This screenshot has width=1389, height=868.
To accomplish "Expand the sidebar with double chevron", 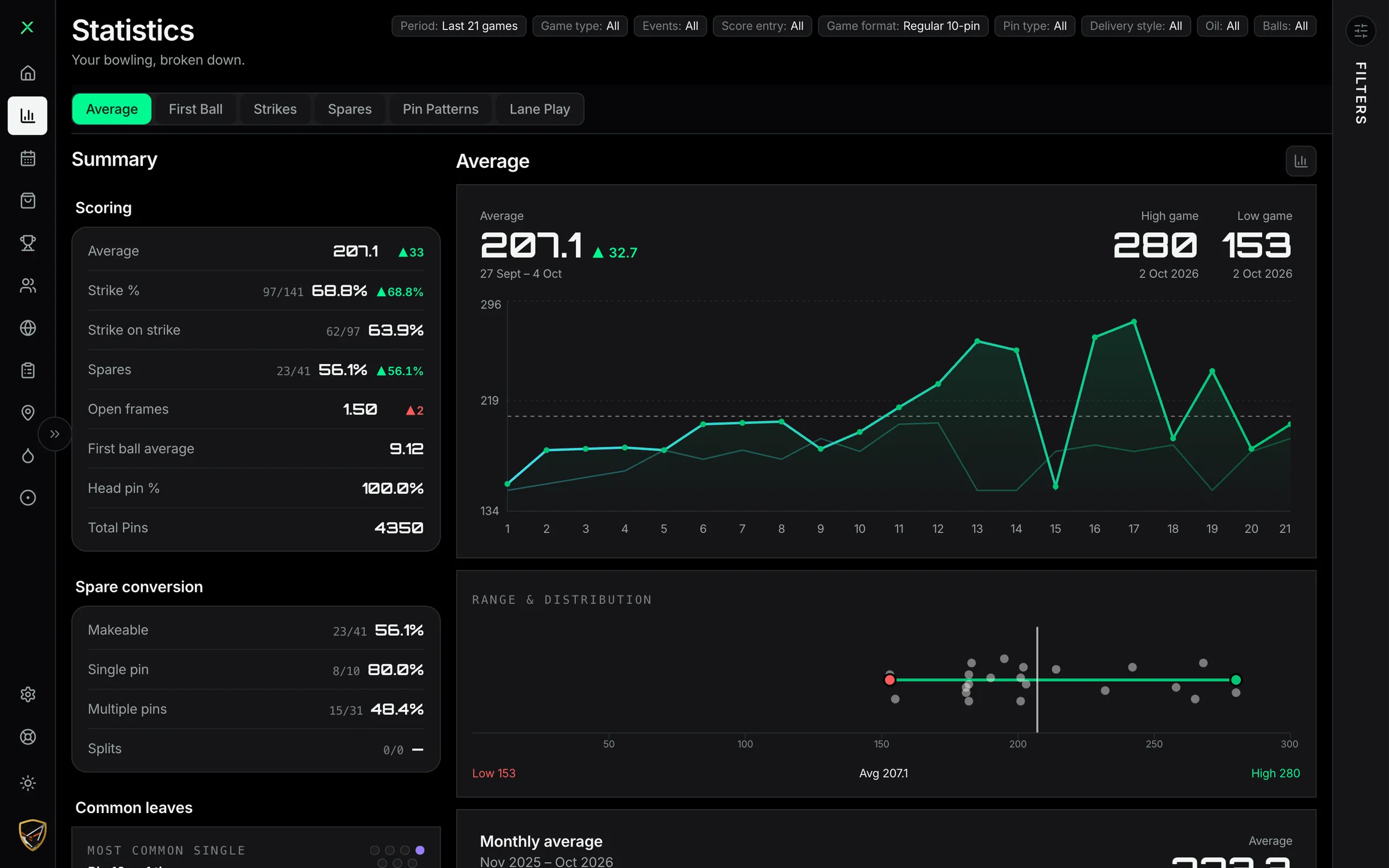I will 54,434.
